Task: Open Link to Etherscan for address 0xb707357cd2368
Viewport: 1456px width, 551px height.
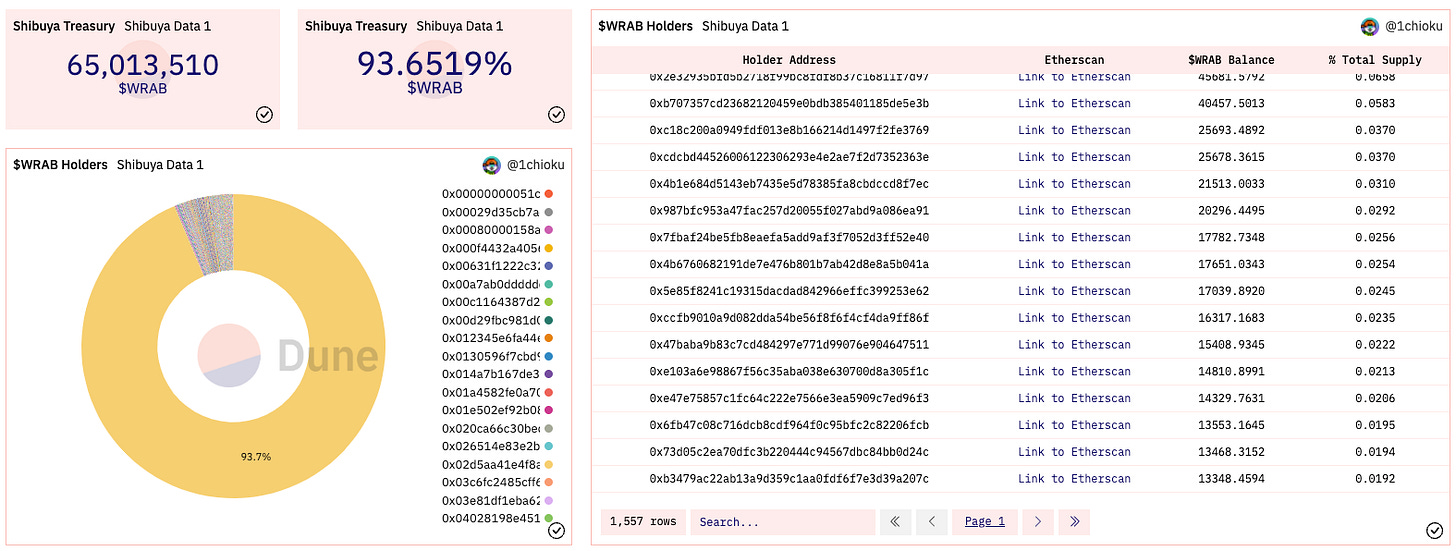Action: click(x=1074, y=103)
